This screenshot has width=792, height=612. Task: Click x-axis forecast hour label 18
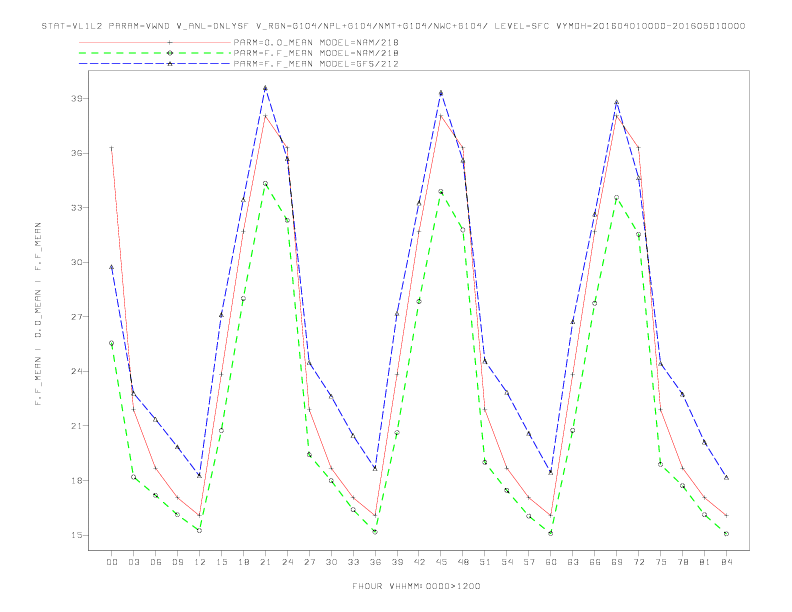pyautogui.click(x=243, y=562)
